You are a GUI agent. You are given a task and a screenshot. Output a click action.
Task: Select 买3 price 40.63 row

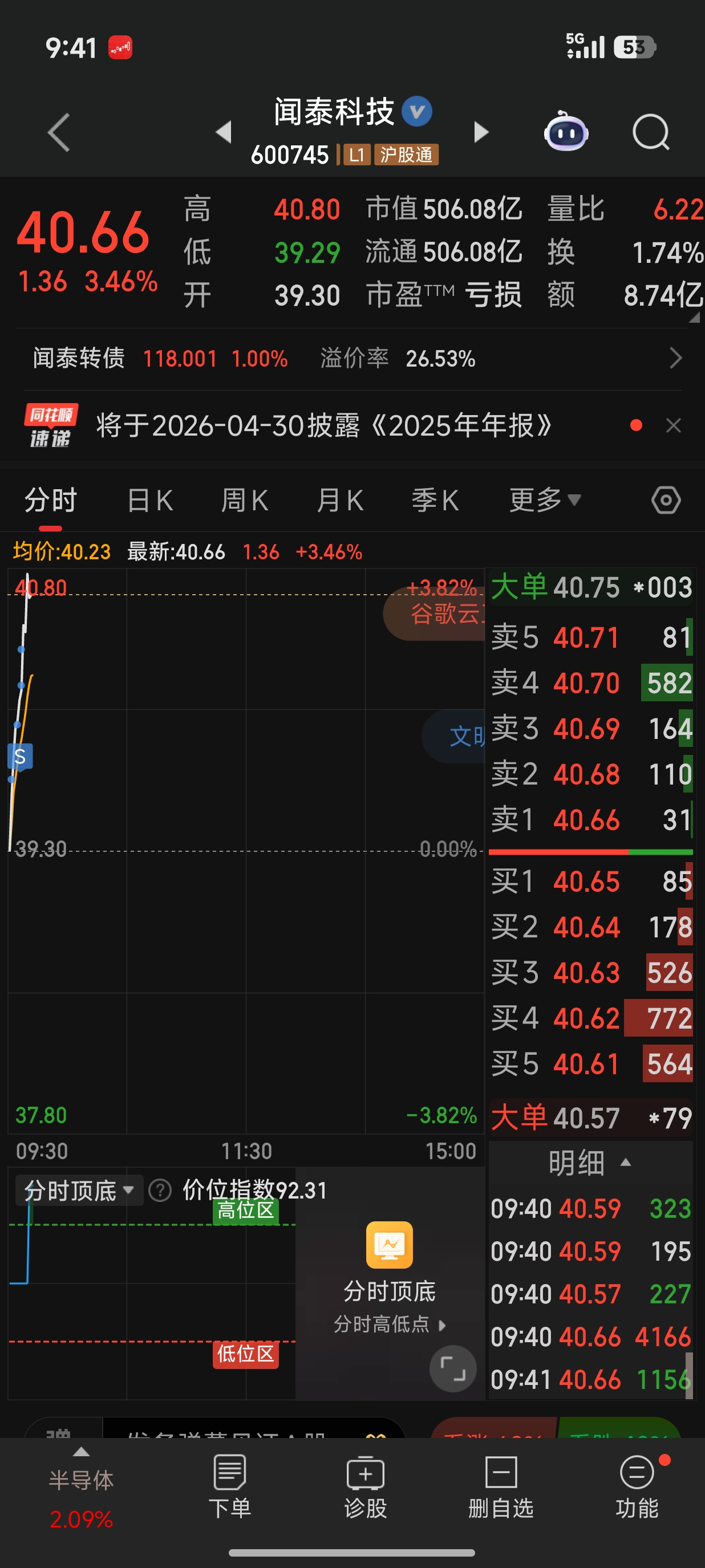pyautogui.click(x=591, y=973)
